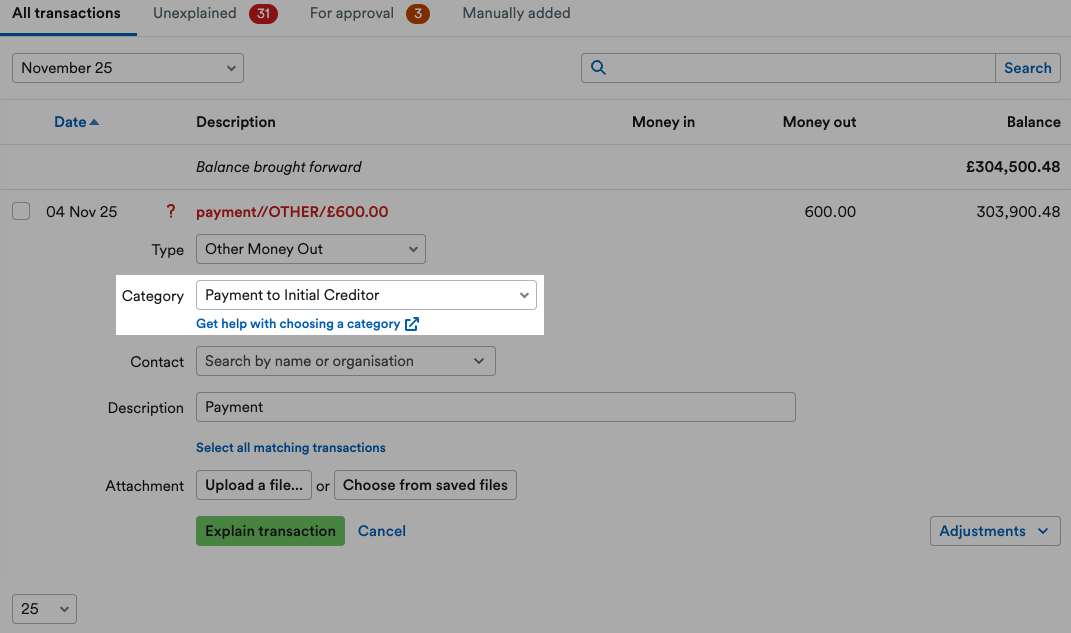Click the Description field containing Payment
Image resolution: width=1071 pixels, height=633 pixels.
(496, 407)
